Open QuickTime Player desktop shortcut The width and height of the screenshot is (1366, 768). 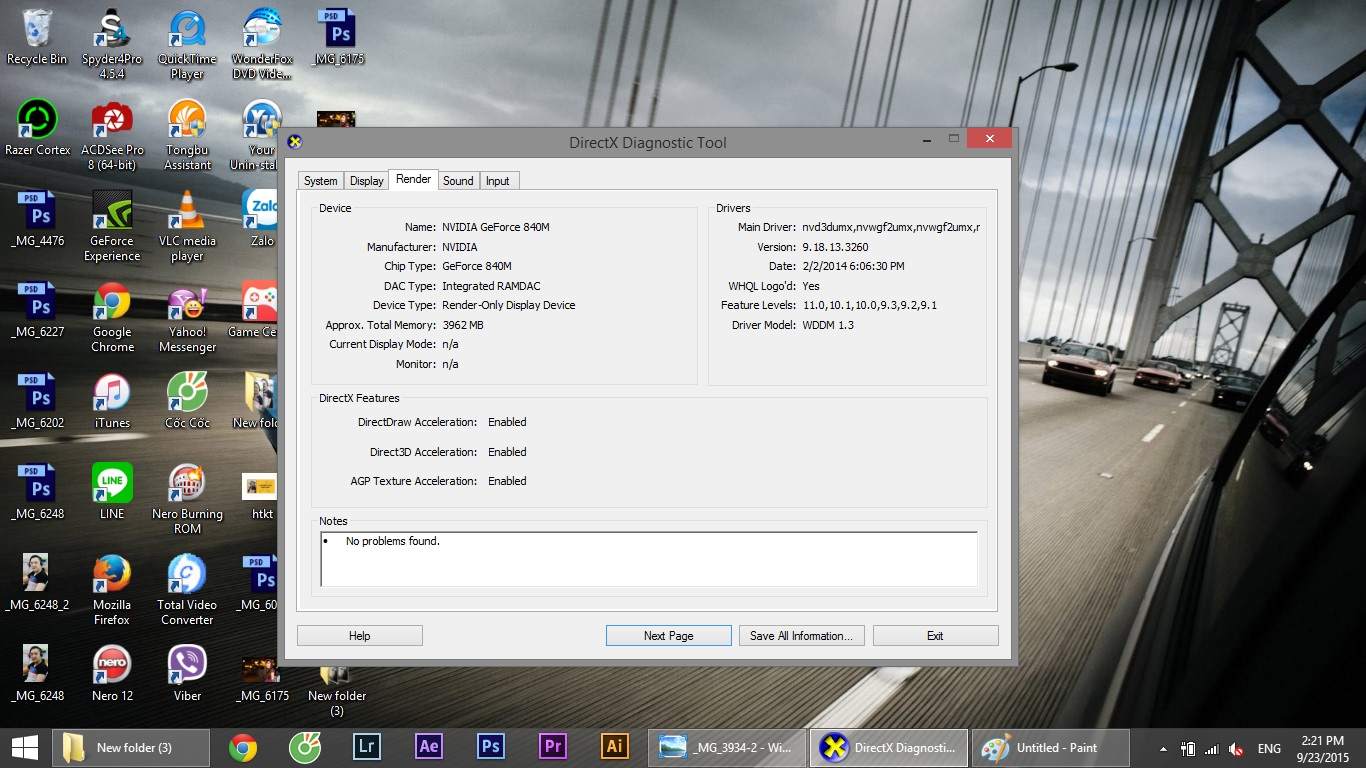click(x=187, y=45)
